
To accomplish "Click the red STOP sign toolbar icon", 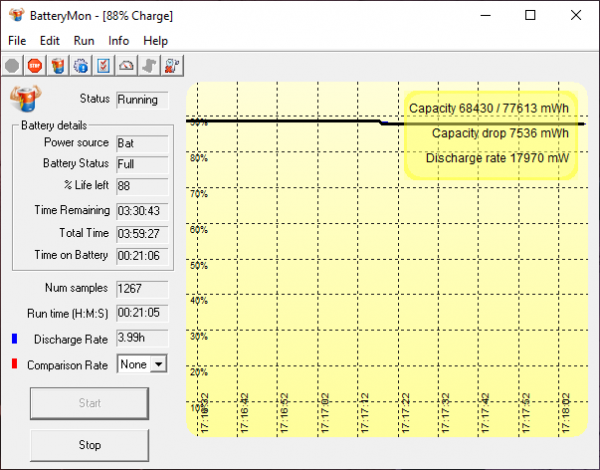I will pyautogui.click(x=35, y=66).
